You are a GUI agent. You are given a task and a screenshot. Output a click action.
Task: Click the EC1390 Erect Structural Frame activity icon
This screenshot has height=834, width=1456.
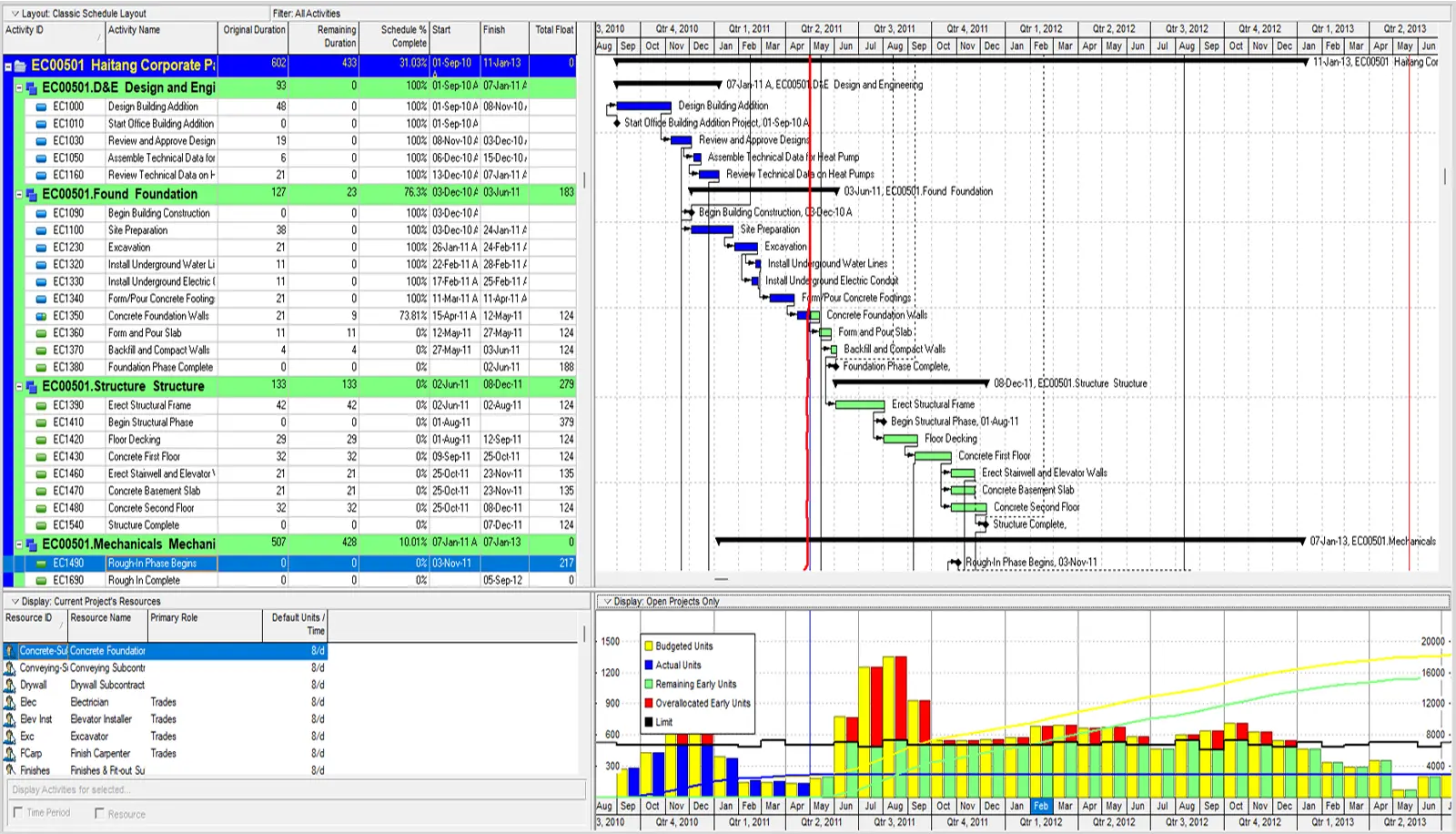[41, 405]
